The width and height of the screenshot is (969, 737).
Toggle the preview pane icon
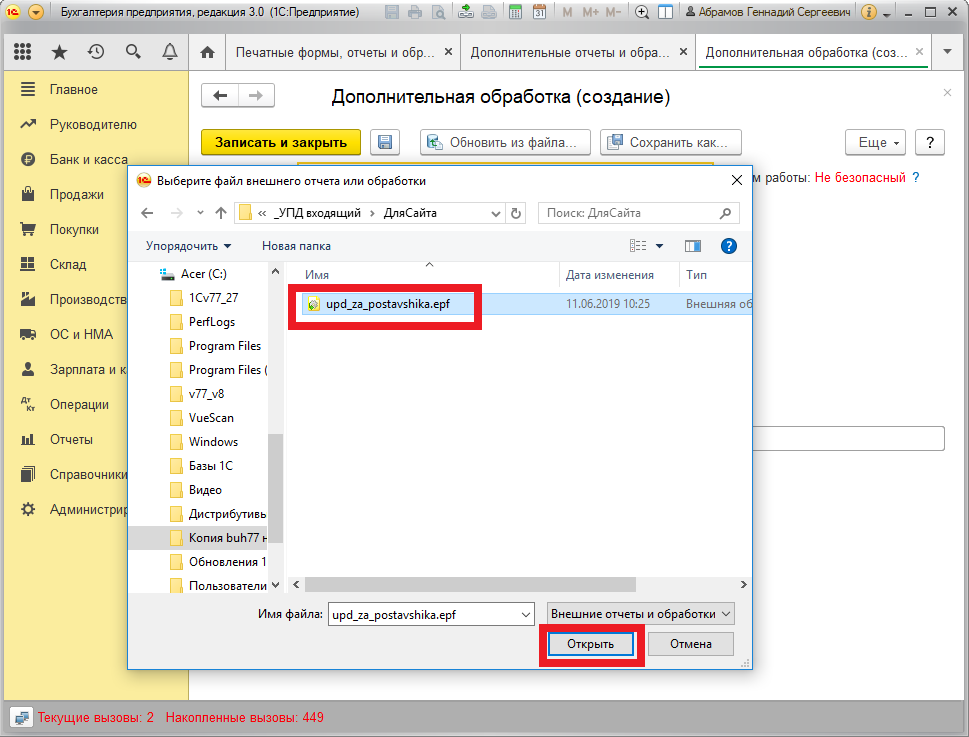(x=692, y=245)
